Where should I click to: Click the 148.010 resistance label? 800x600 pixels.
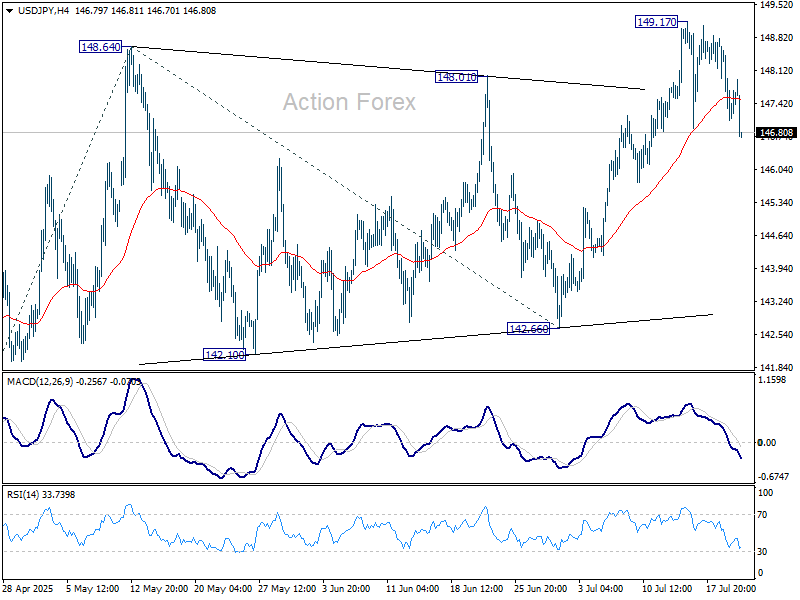point(456,74)
